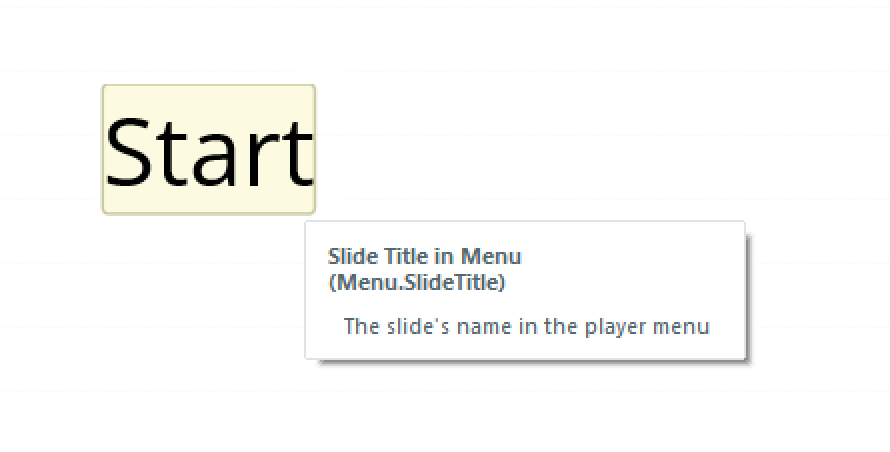
Task: Click the letter S in Start
Action: pyautogui.click(x=130, y=152)
